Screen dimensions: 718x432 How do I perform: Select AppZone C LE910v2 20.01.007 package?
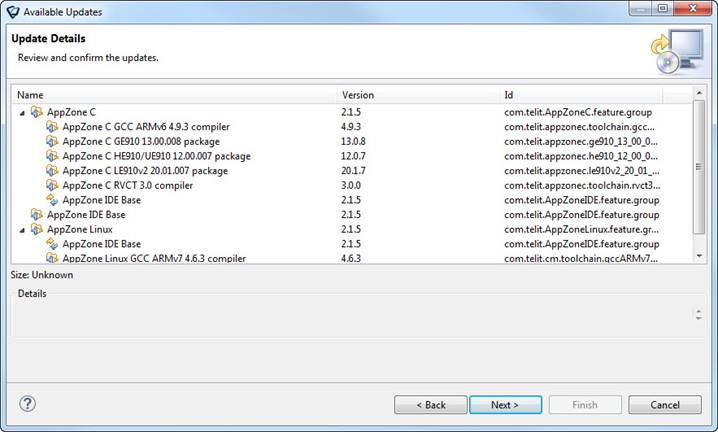(352, 170)
